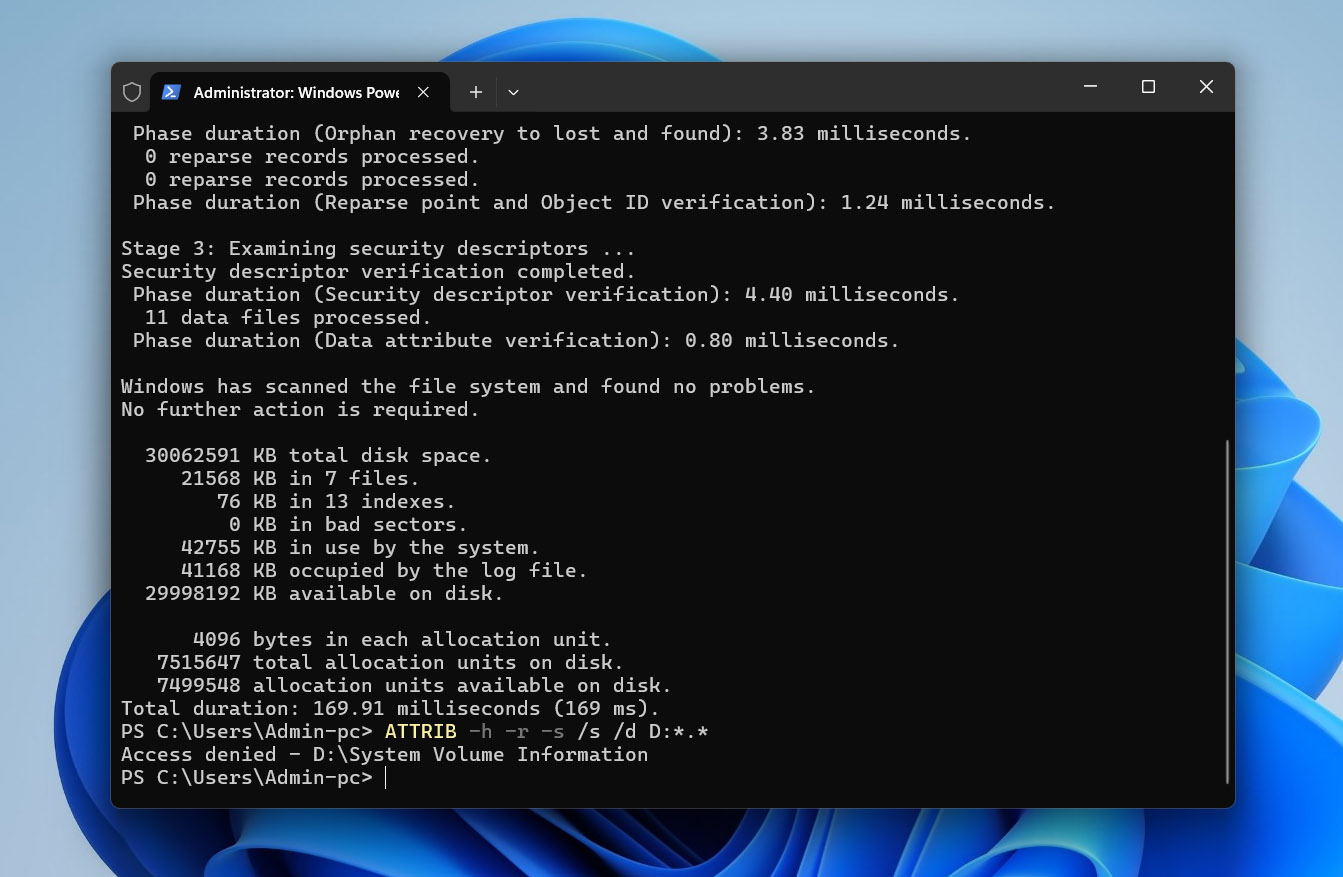Screen dimensions: 1343x877
Task: Click the shield icon in the title bar
Action: click(132, 92)
